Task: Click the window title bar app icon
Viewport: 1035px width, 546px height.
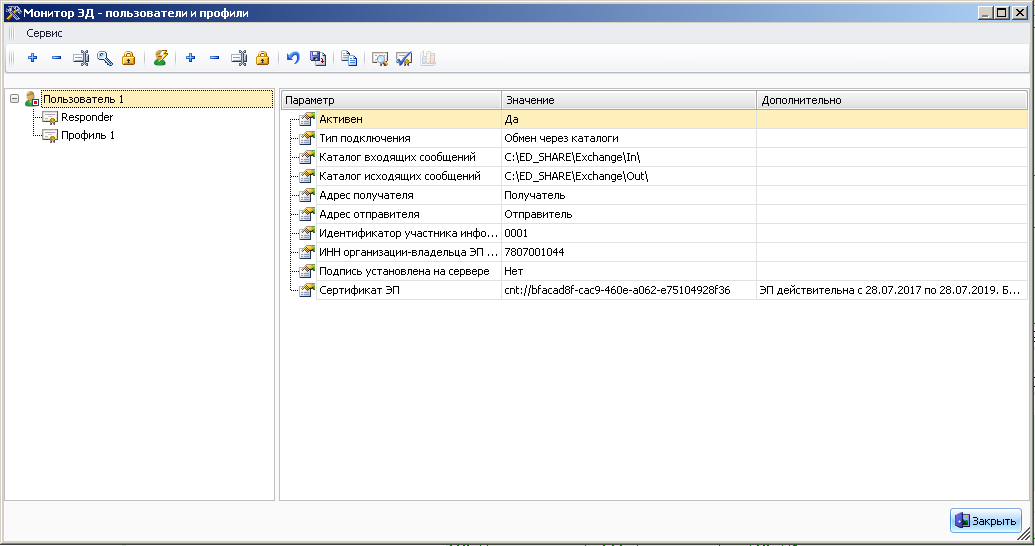Action: pos(13,13)
